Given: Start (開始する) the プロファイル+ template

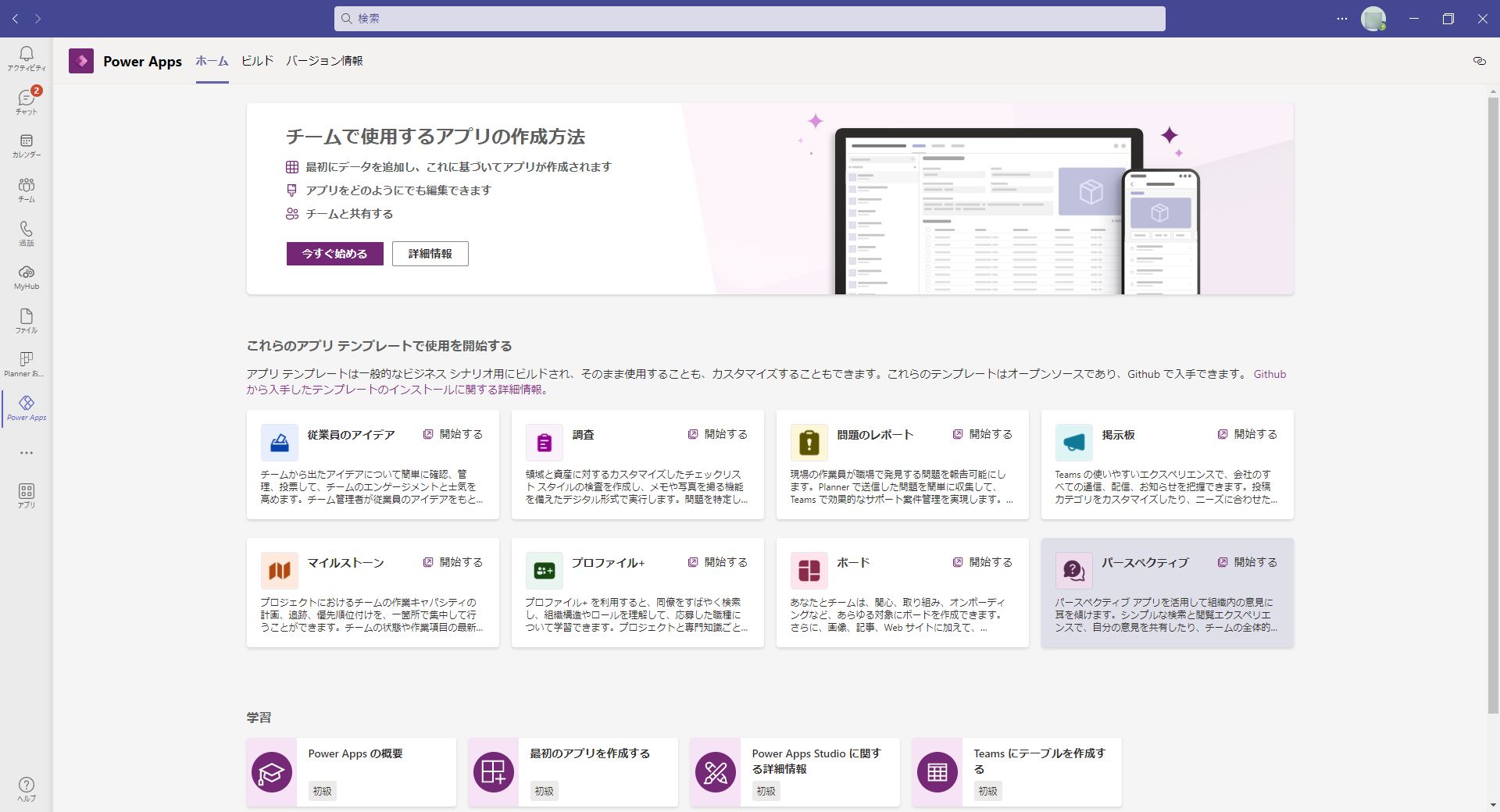Looking at the screenshot, I should tap(718, 562).
